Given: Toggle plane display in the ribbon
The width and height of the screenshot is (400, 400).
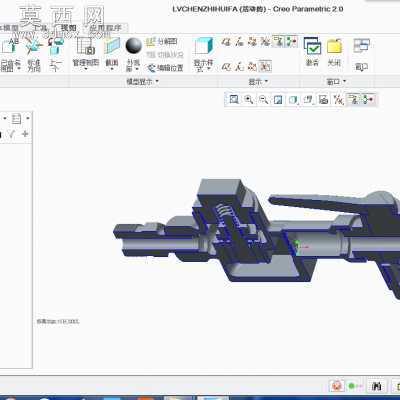Looking at the screenshot, I should [227, 42].
